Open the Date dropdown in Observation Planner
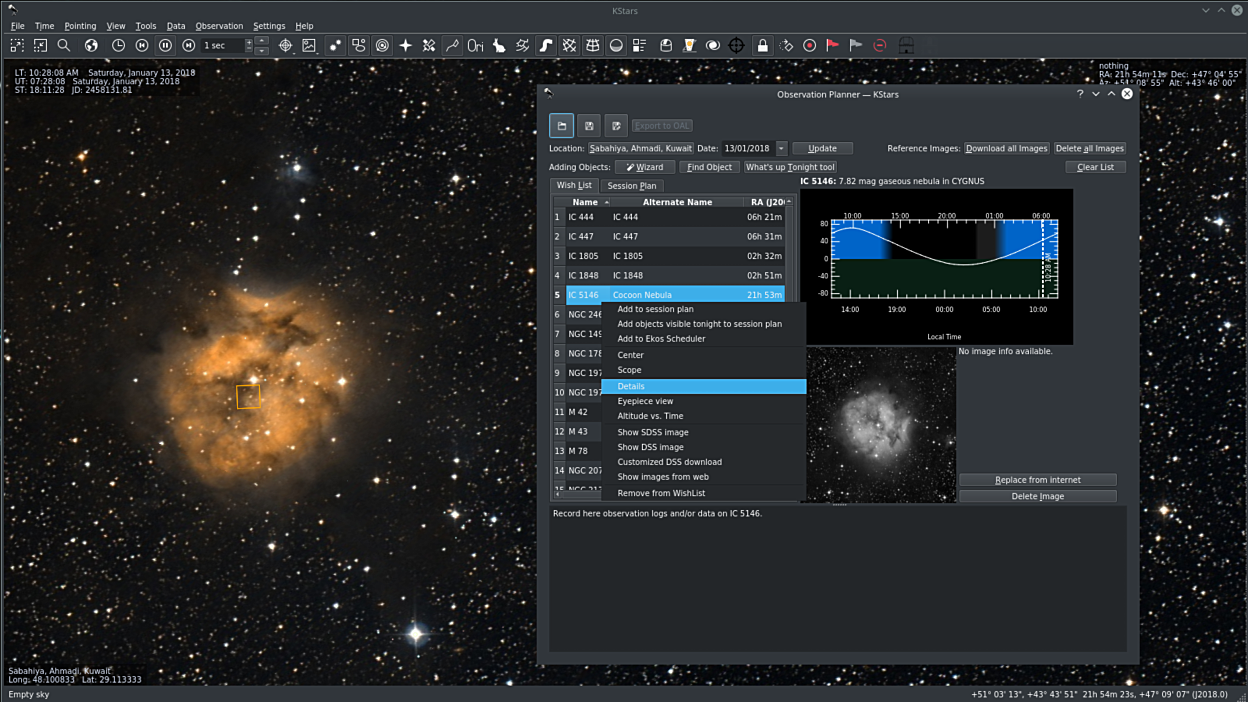Image resolution: width=1248 pixels, height=702 pixels. coord(781,148)
